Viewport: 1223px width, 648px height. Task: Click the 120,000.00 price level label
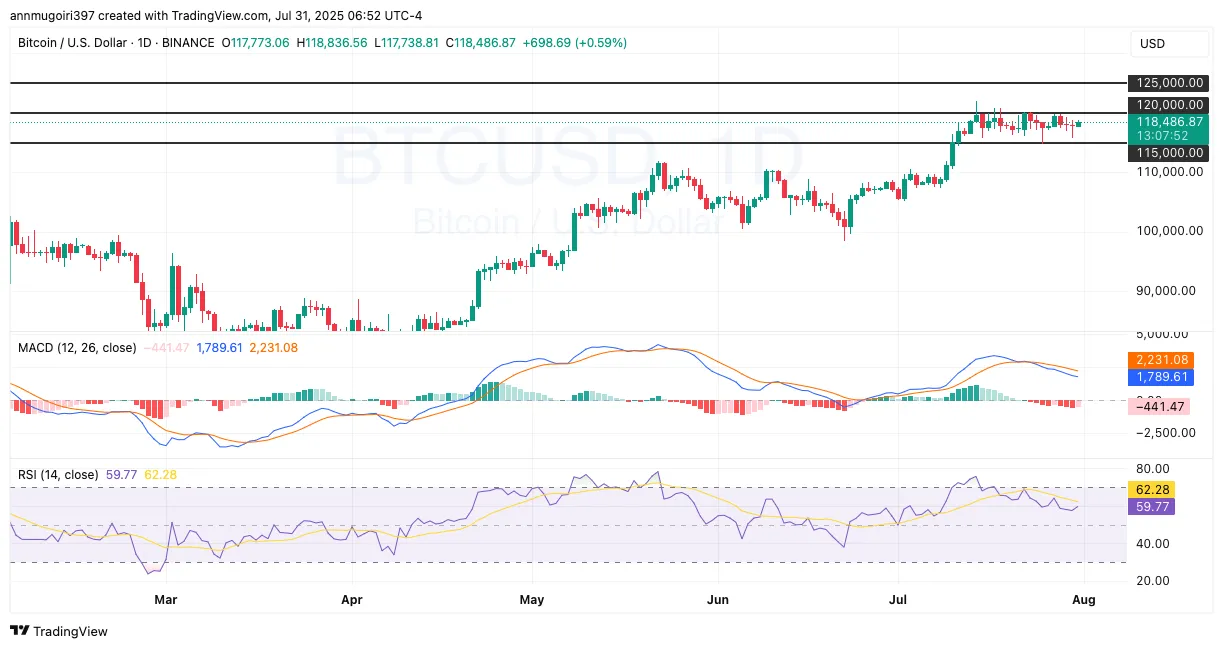click(1168, 105)
